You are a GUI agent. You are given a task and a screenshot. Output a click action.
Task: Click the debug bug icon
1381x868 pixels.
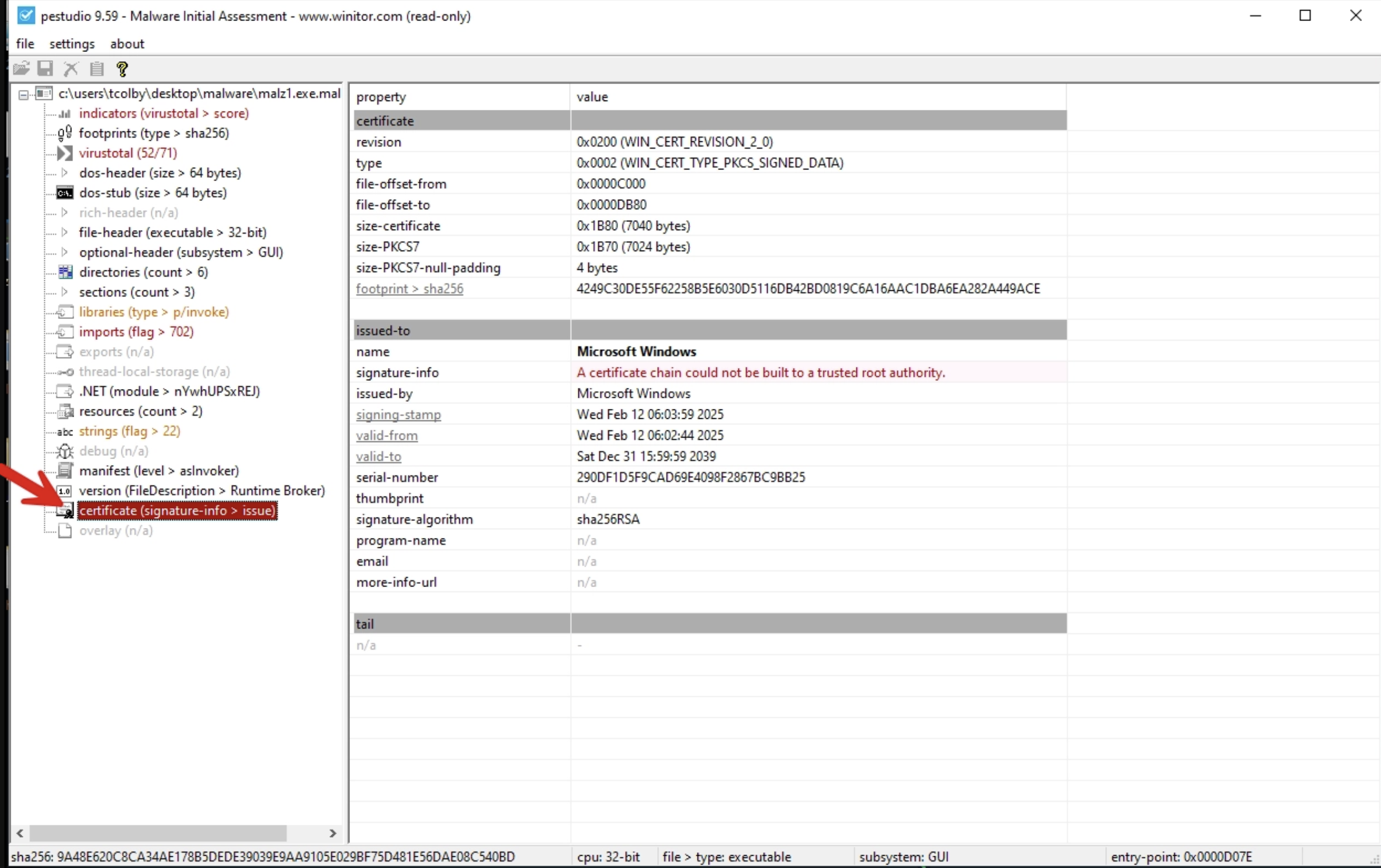click(x=65, y=451)
